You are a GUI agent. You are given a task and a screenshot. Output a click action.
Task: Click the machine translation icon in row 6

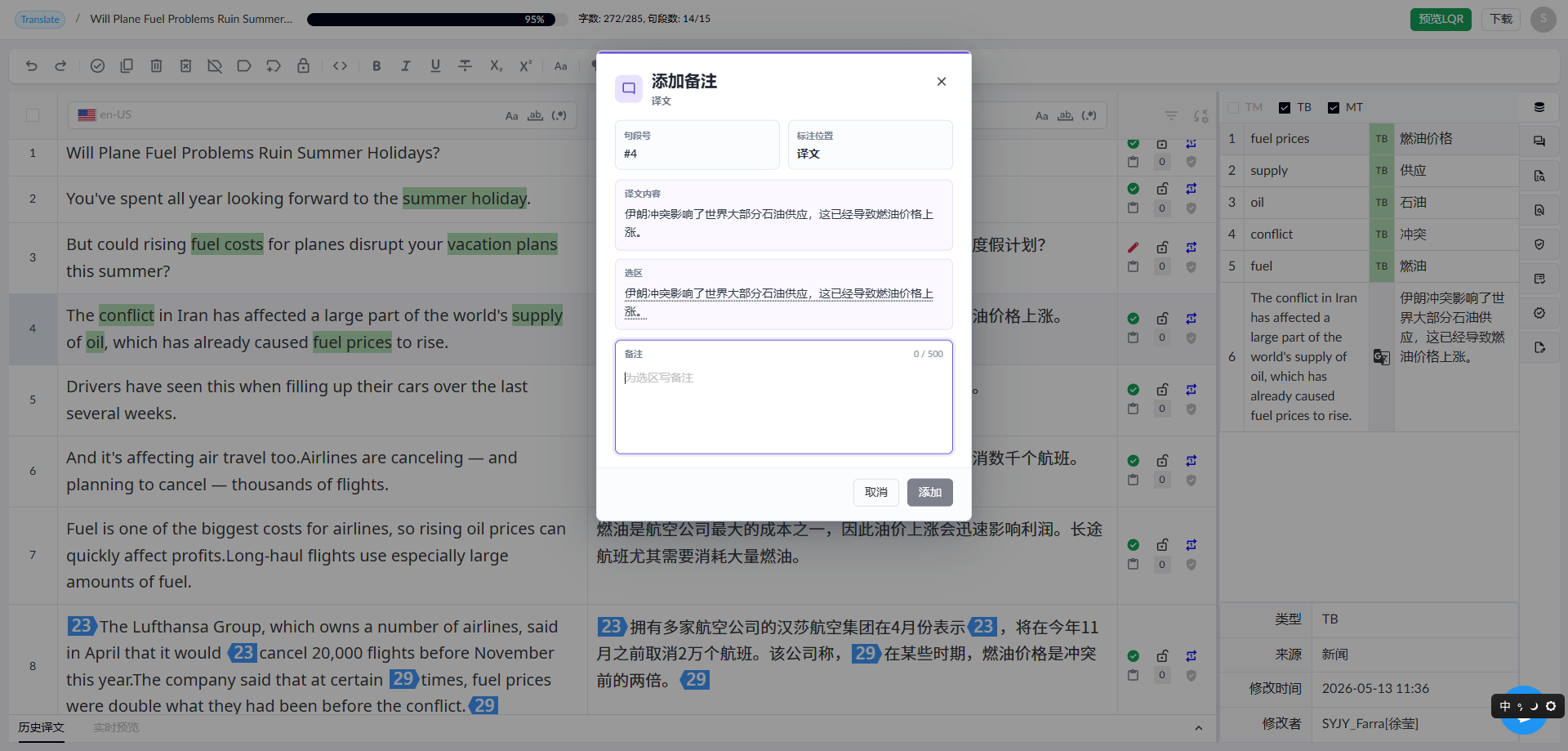coord(1381,357)
